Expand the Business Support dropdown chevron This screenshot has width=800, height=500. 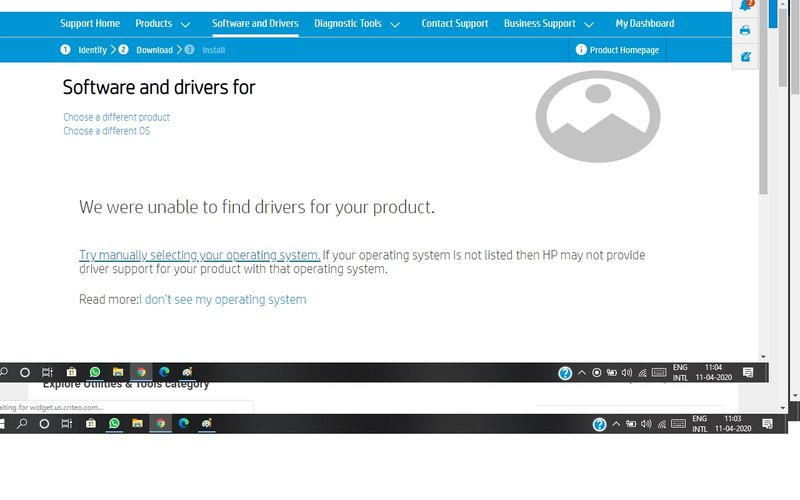(x=589, y=24)
